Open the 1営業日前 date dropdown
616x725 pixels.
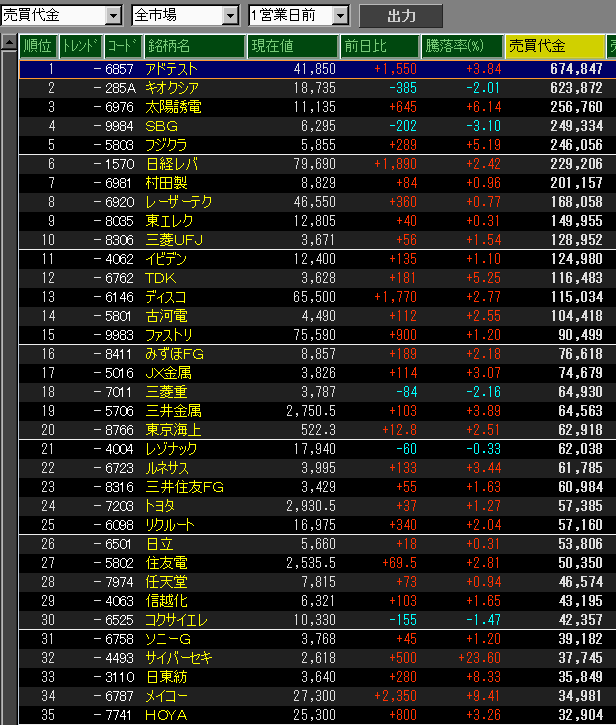[x=340, y=16]
